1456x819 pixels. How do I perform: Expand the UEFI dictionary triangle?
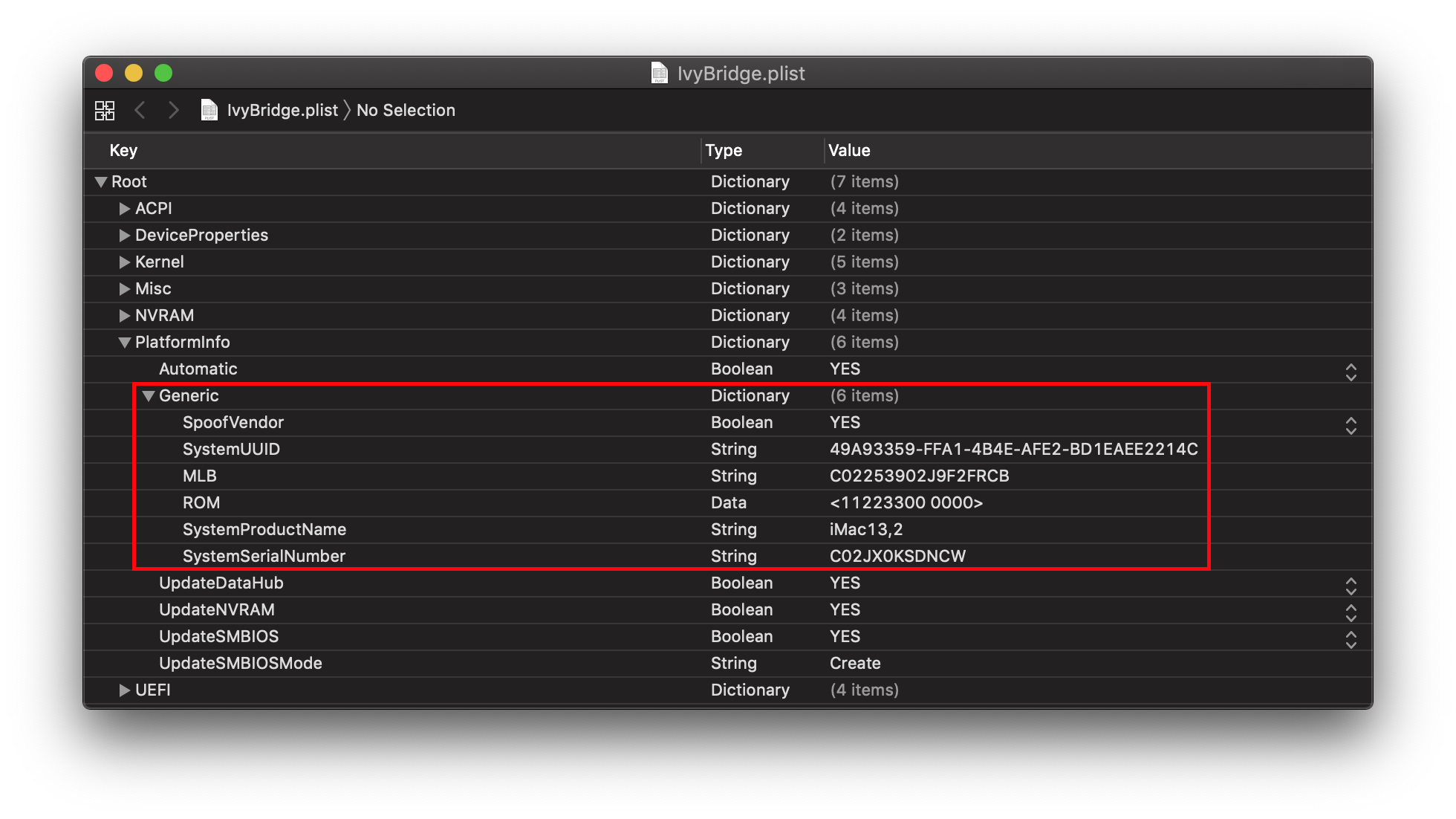coord(124,690)
